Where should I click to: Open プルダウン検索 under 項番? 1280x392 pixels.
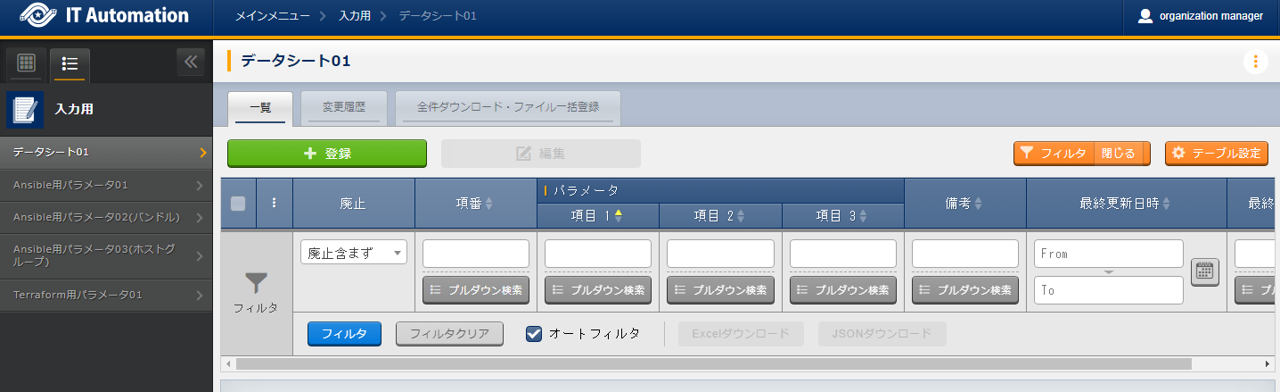(476, 290)
